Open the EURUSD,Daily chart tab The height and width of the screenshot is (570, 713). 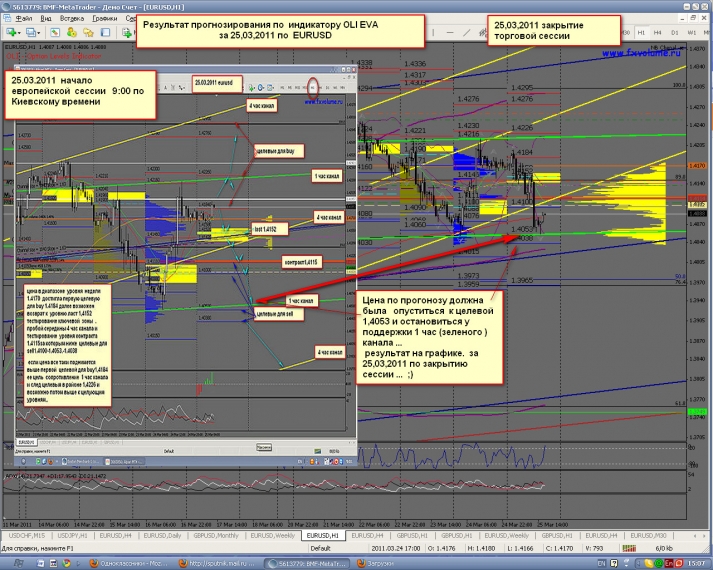tap(162, 535)
